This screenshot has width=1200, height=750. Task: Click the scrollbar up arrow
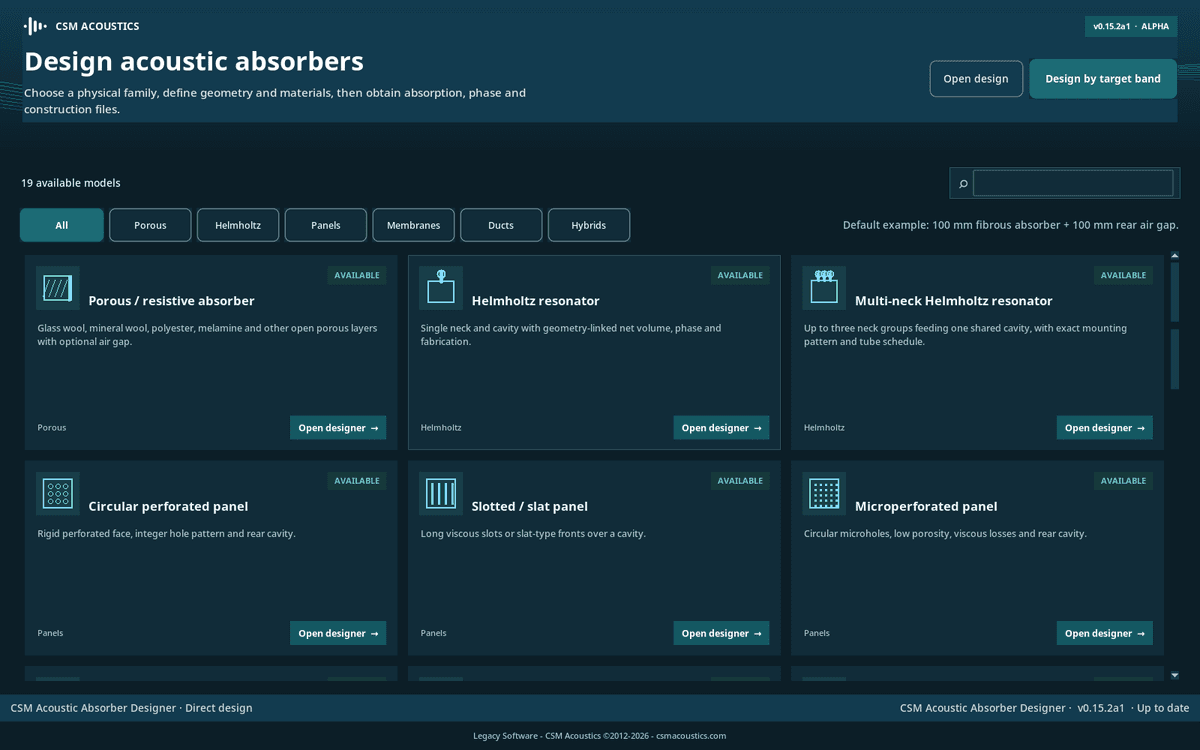click(x=1175, y=255)
